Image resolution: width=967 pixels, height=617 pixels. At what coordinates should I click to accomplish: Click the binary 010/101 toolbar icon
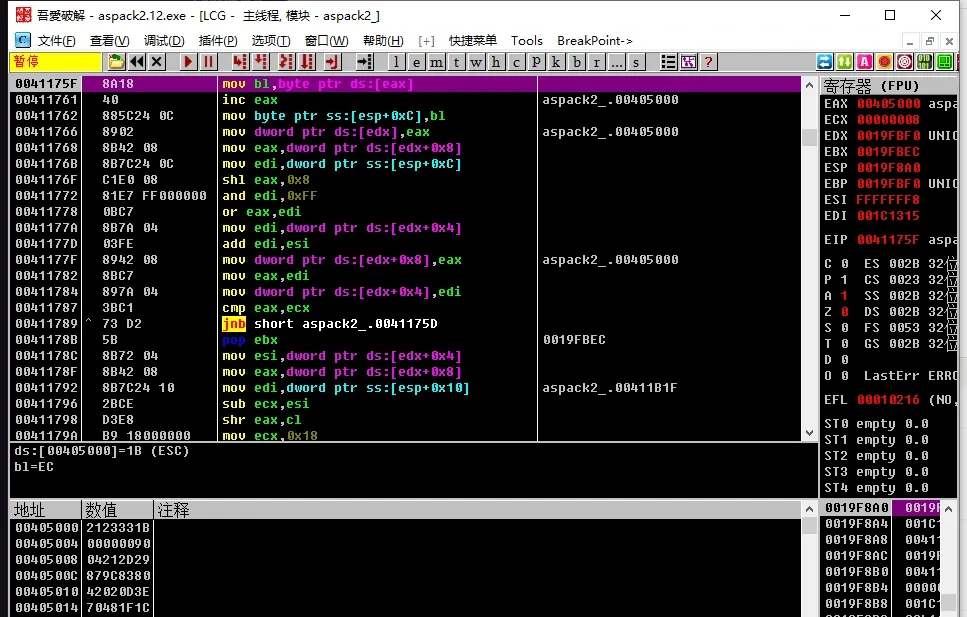click(x=924, y=62)
